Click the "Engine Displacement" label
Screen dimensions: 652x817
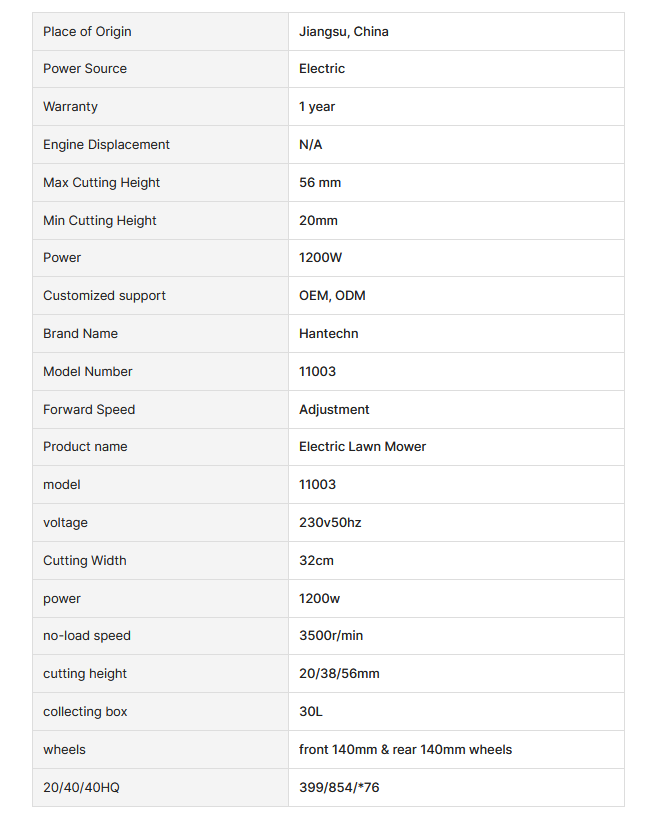point(106,145)
